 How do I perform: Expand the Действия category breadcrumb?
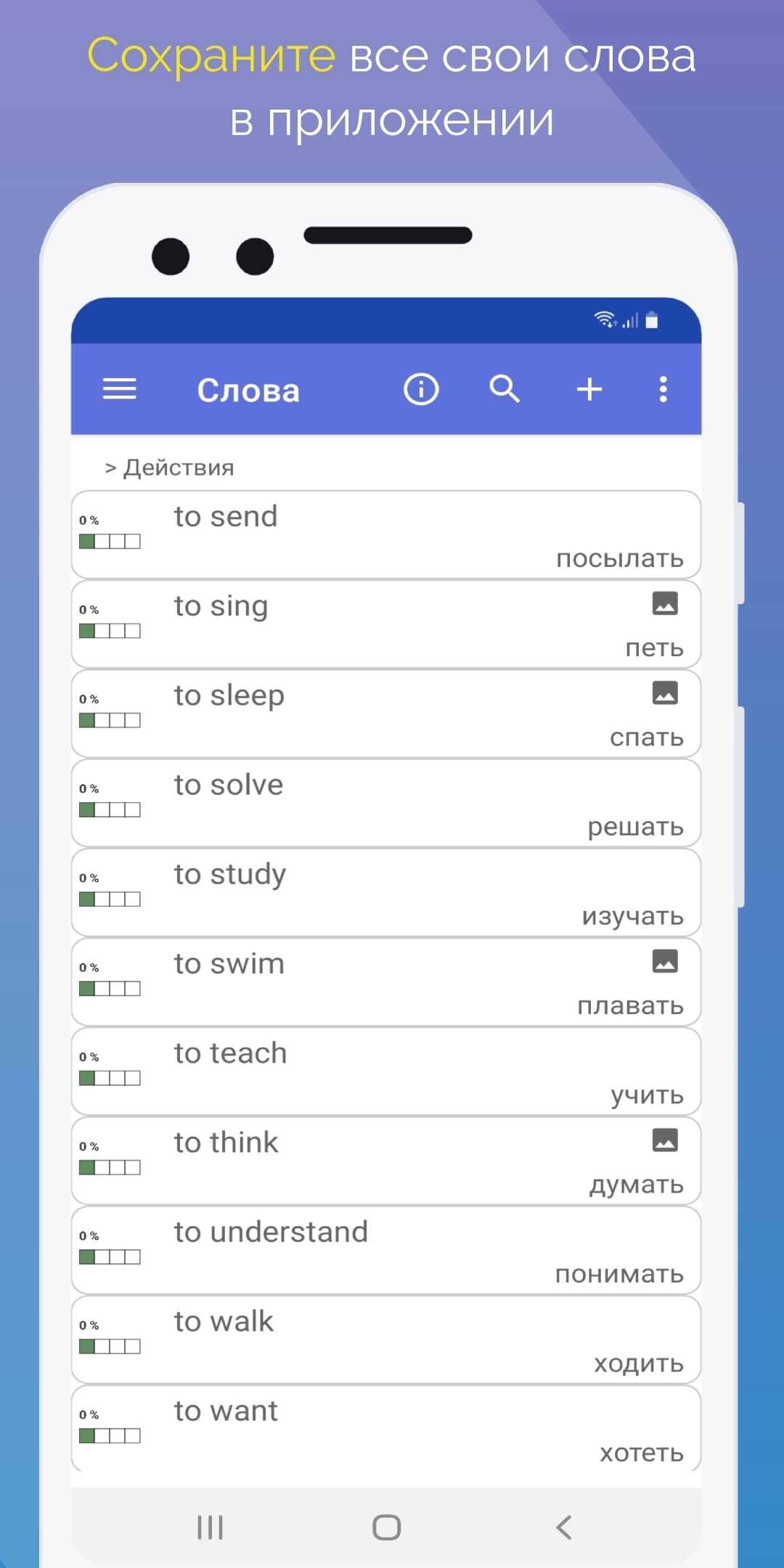tap(170, 467)
